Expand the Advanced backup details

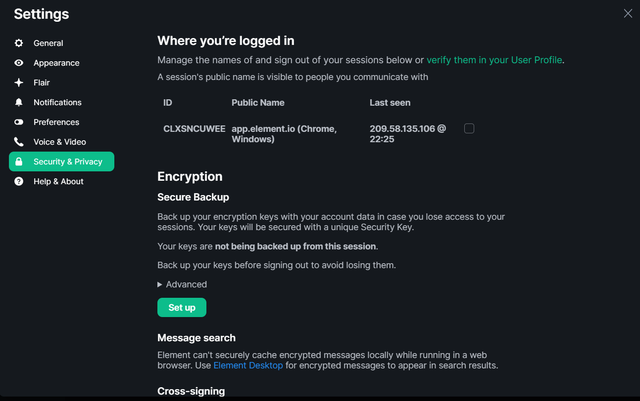pyautogui.click(x=182, y=284)
